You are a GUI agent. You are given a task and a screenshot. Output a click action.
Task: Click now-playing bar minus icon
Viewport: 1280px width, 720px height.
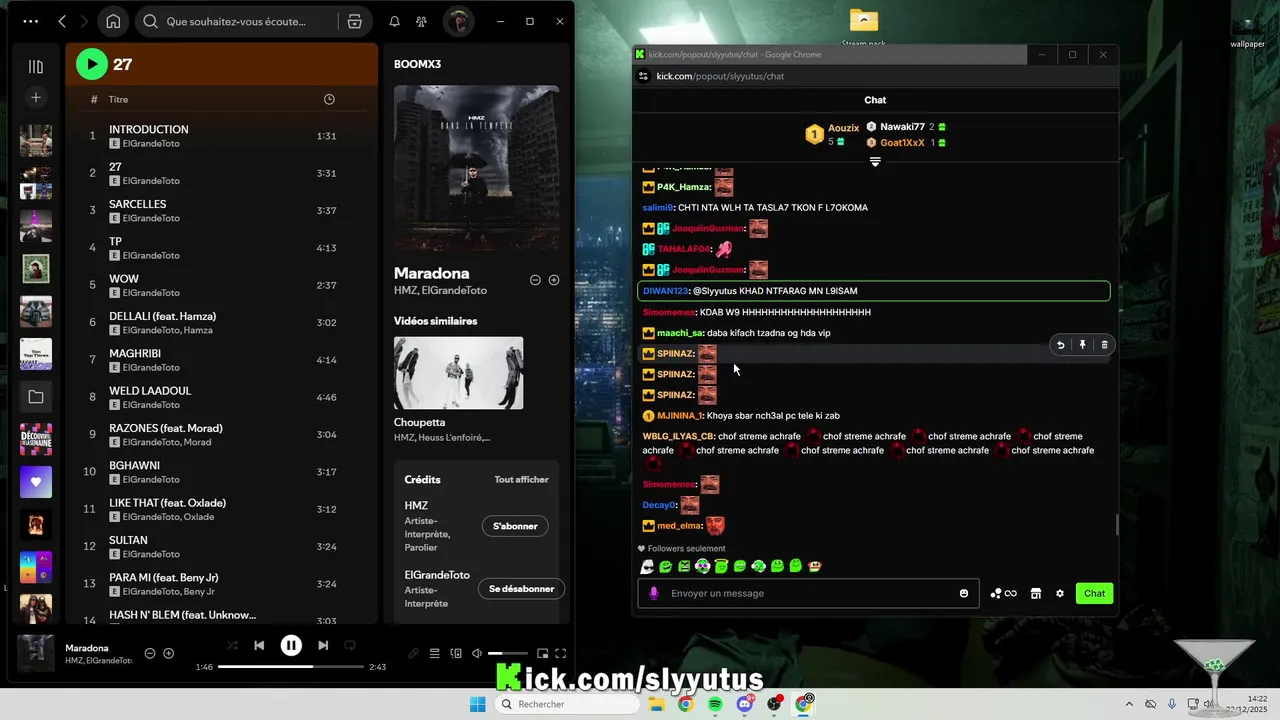150,654
